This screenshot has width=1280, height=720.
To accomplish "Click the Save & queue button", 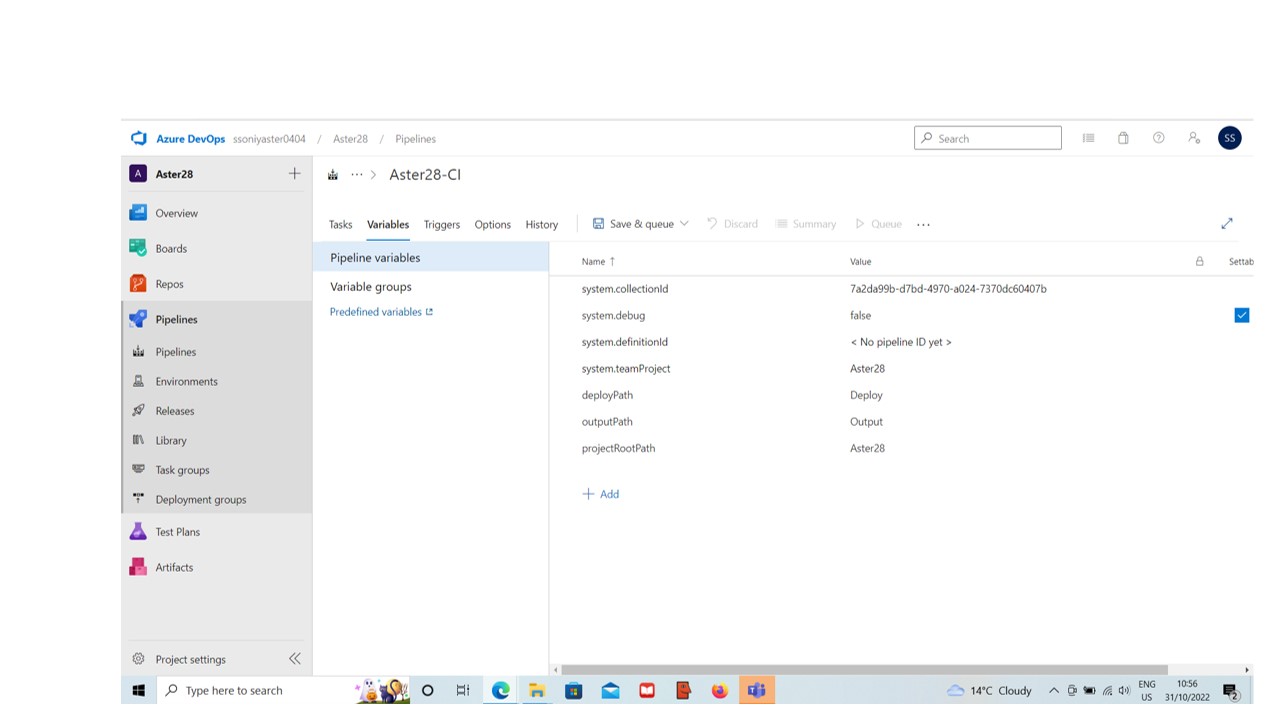I will (633, 224).
